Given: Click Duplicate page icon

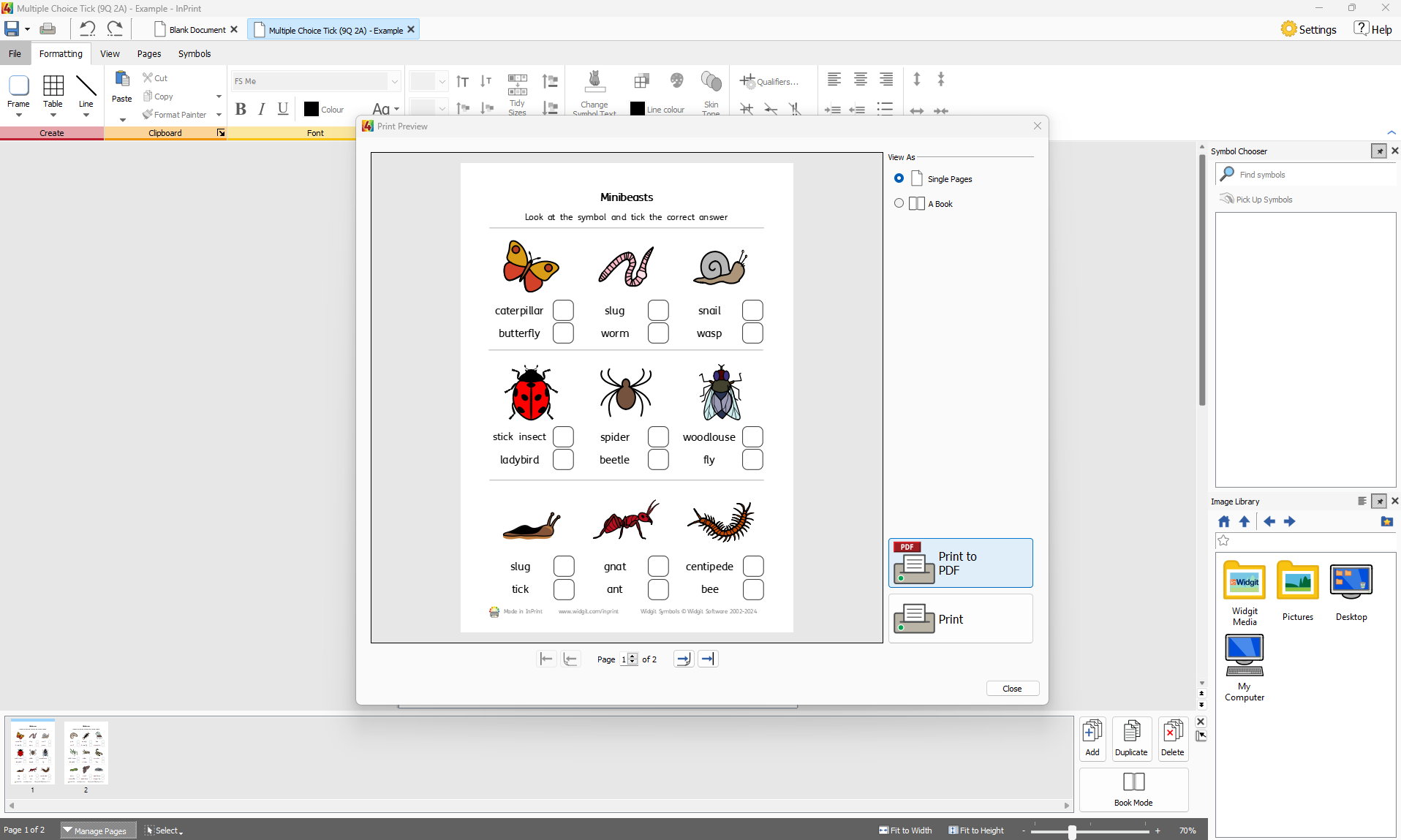Looking at the screenshot, I should point(1131,738).
